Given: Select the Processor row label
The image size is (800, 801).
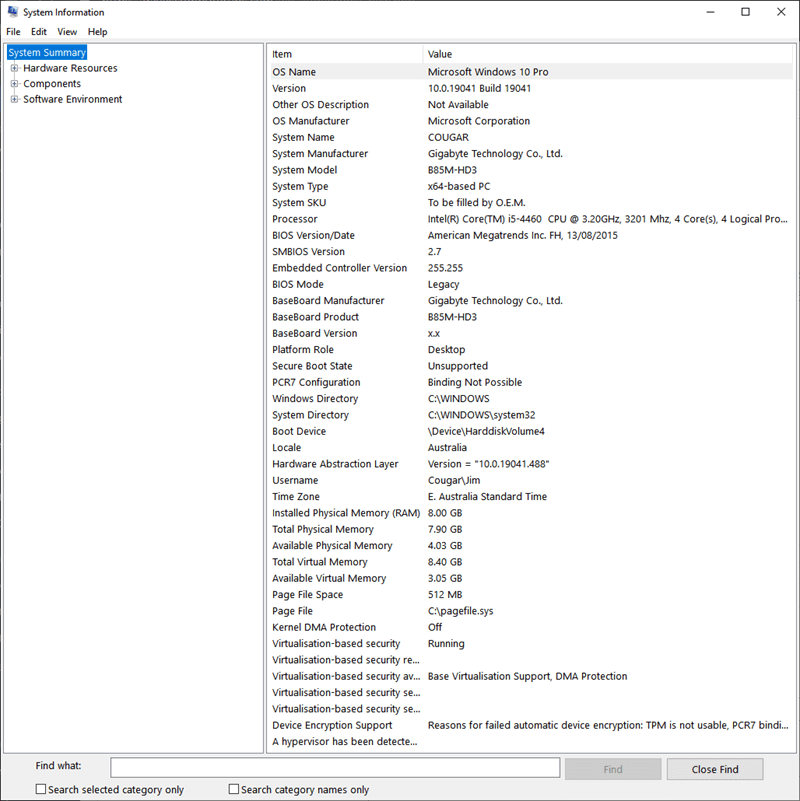Looking at the screenshot, I should point(295,219).
